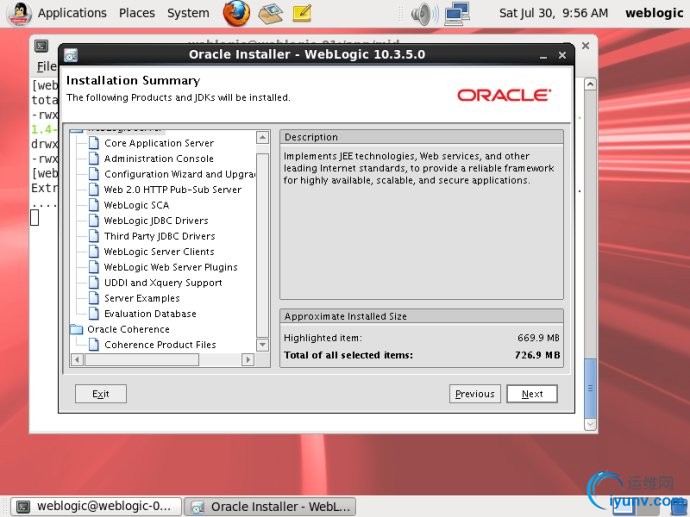Click the WebLogic Server Clients document icon
Image resolution: width=690 pixels, height=517 pixels.
pyautogui.click(x=93, y=251)
